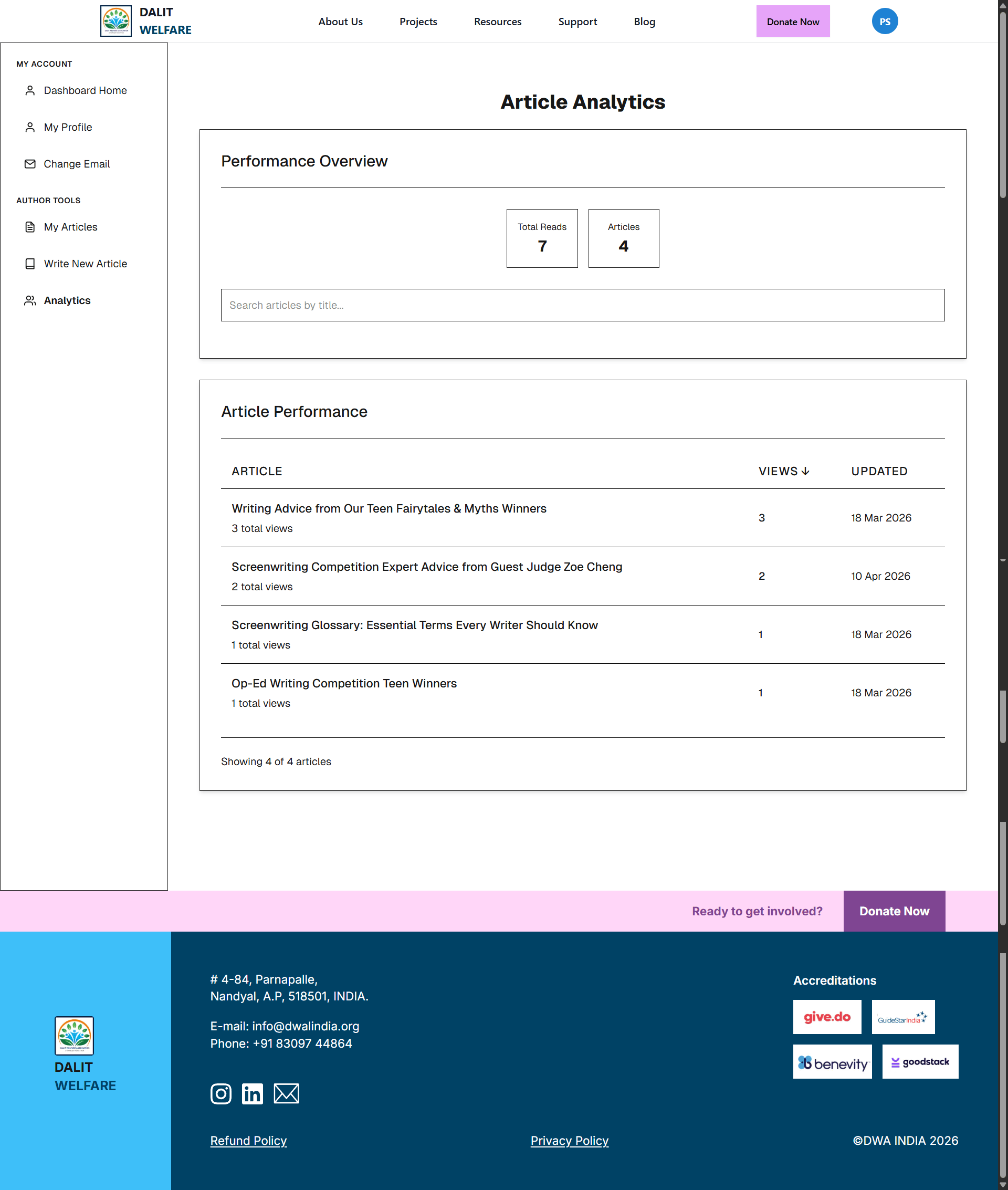Image resolution: width=1008 pixels, height=1190 pixels.
Task: Open the Blog menu item
Action: click(644, 21)
